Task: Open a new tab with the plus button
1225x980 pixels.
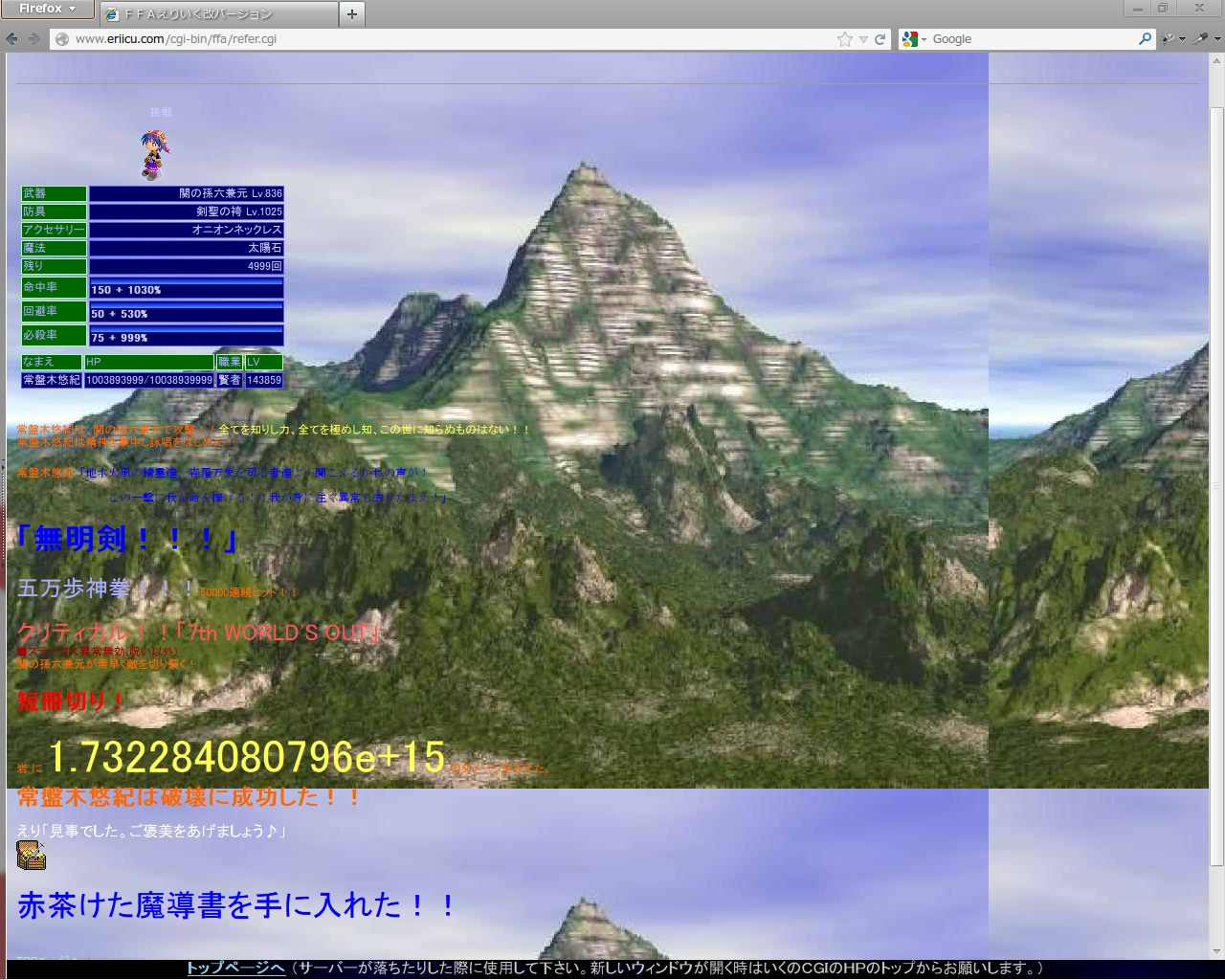Action: coord(352,14)
